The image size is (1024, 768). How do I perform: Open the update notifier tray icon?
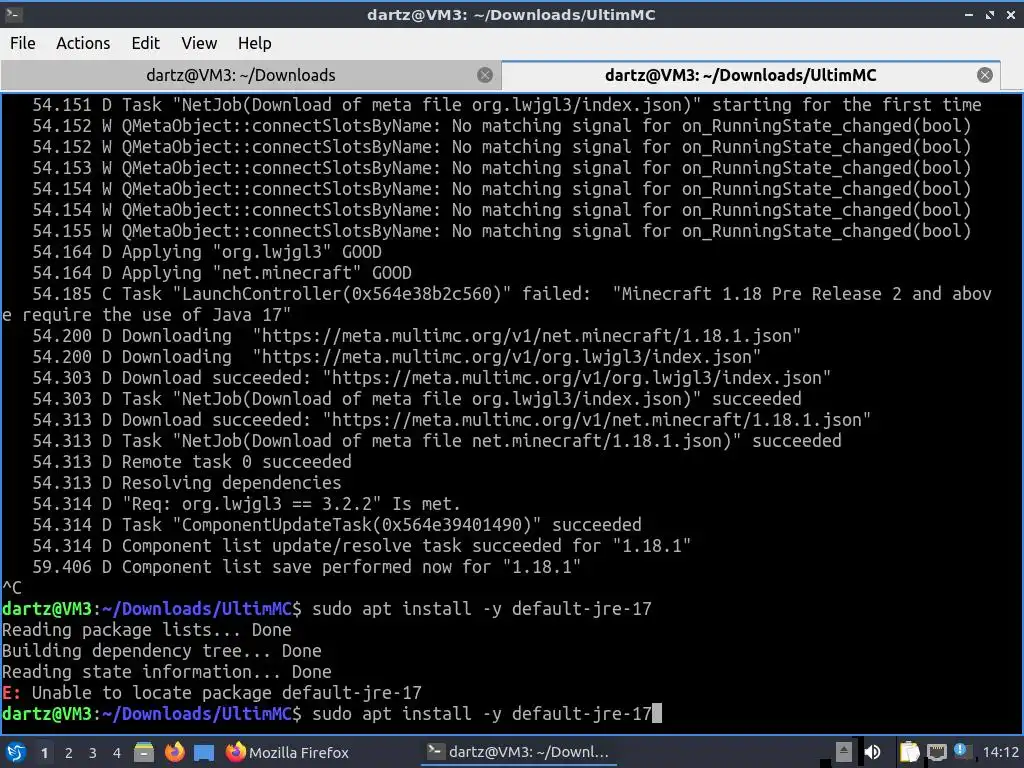(960, 751)
